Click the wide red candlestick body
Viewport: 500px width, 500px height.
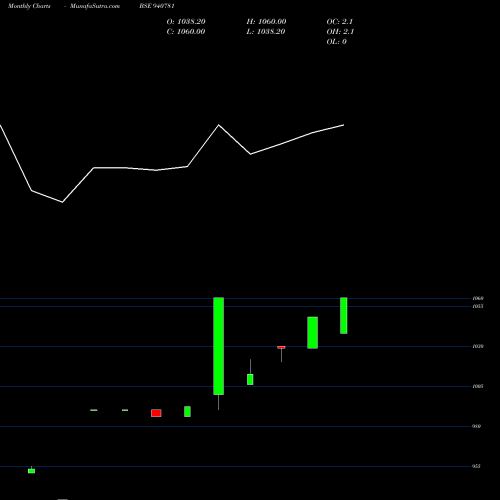(x=156, y=413)
